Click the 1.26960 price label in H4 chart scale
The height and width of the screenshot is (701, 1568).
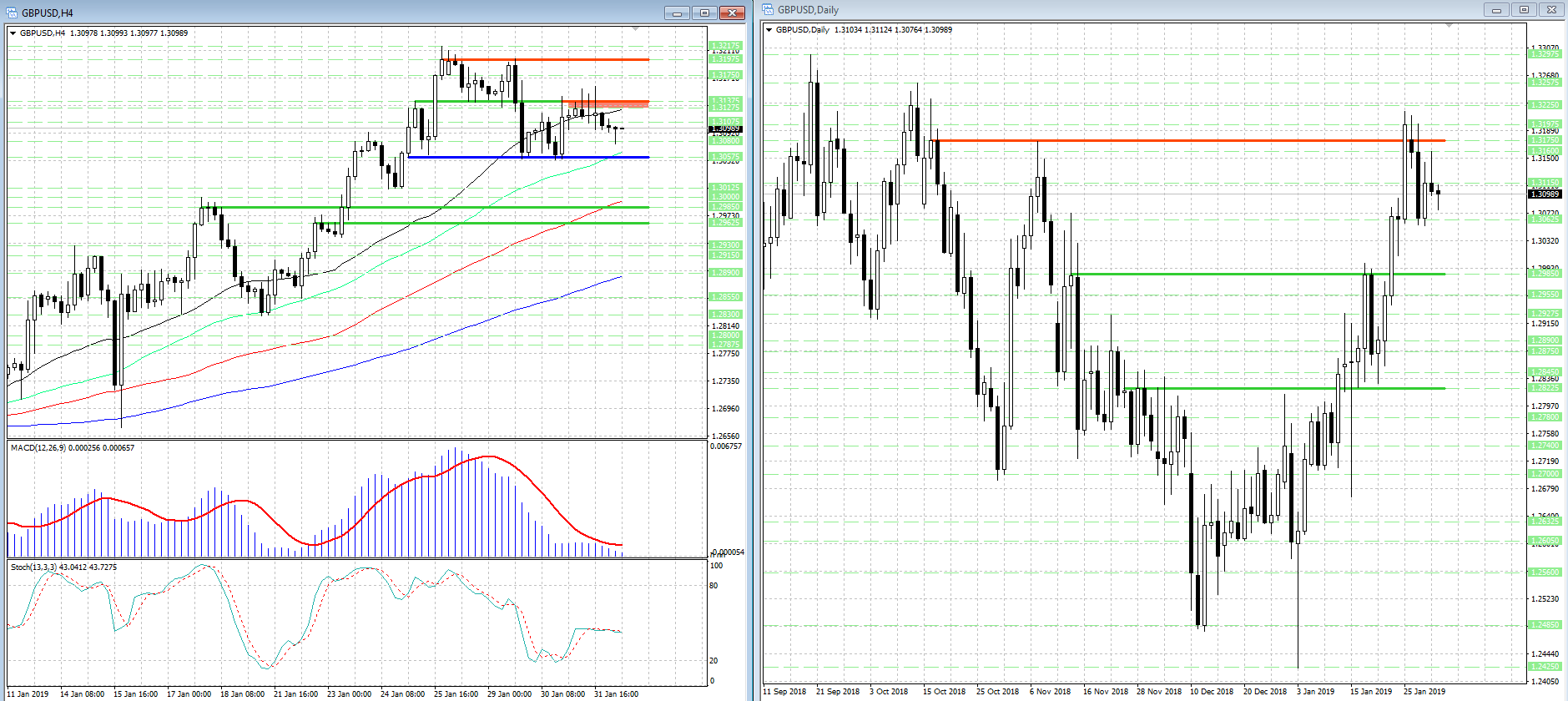tap(725, 409)
